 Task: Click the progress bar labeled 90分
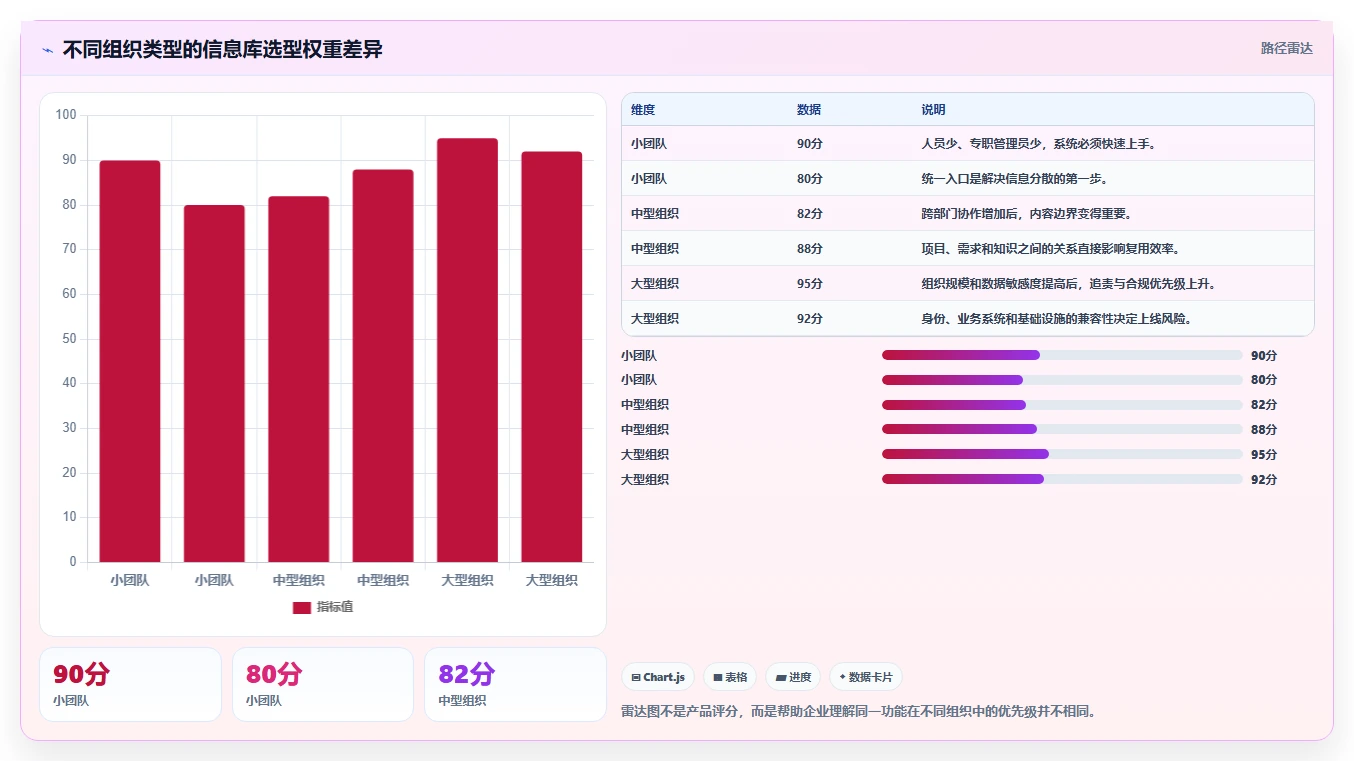click(x=1062, y=355)
